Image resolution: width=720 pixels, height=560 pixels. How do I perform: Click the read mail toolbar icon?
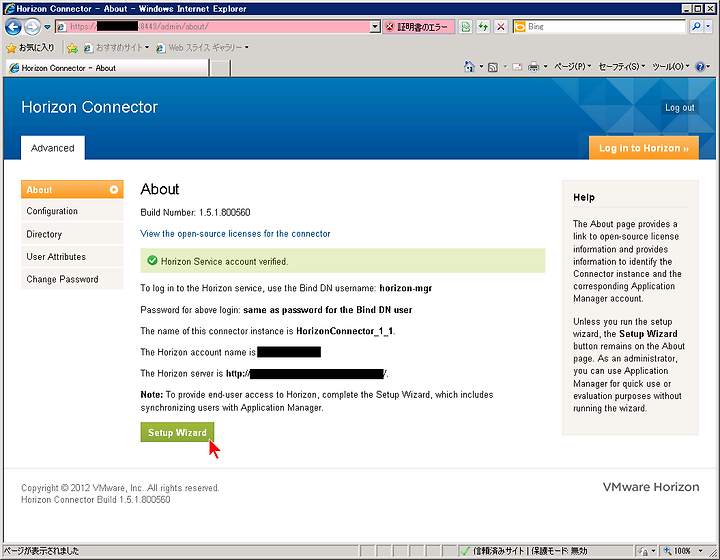(x=518, y=67)
